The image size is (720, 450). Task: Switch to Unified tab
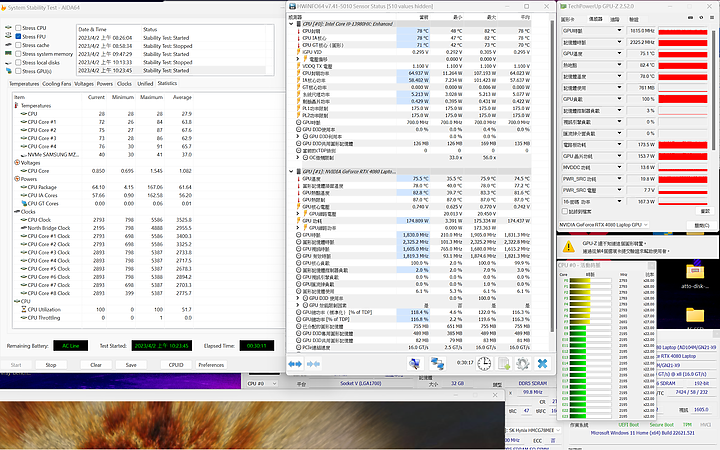[145, 84]
